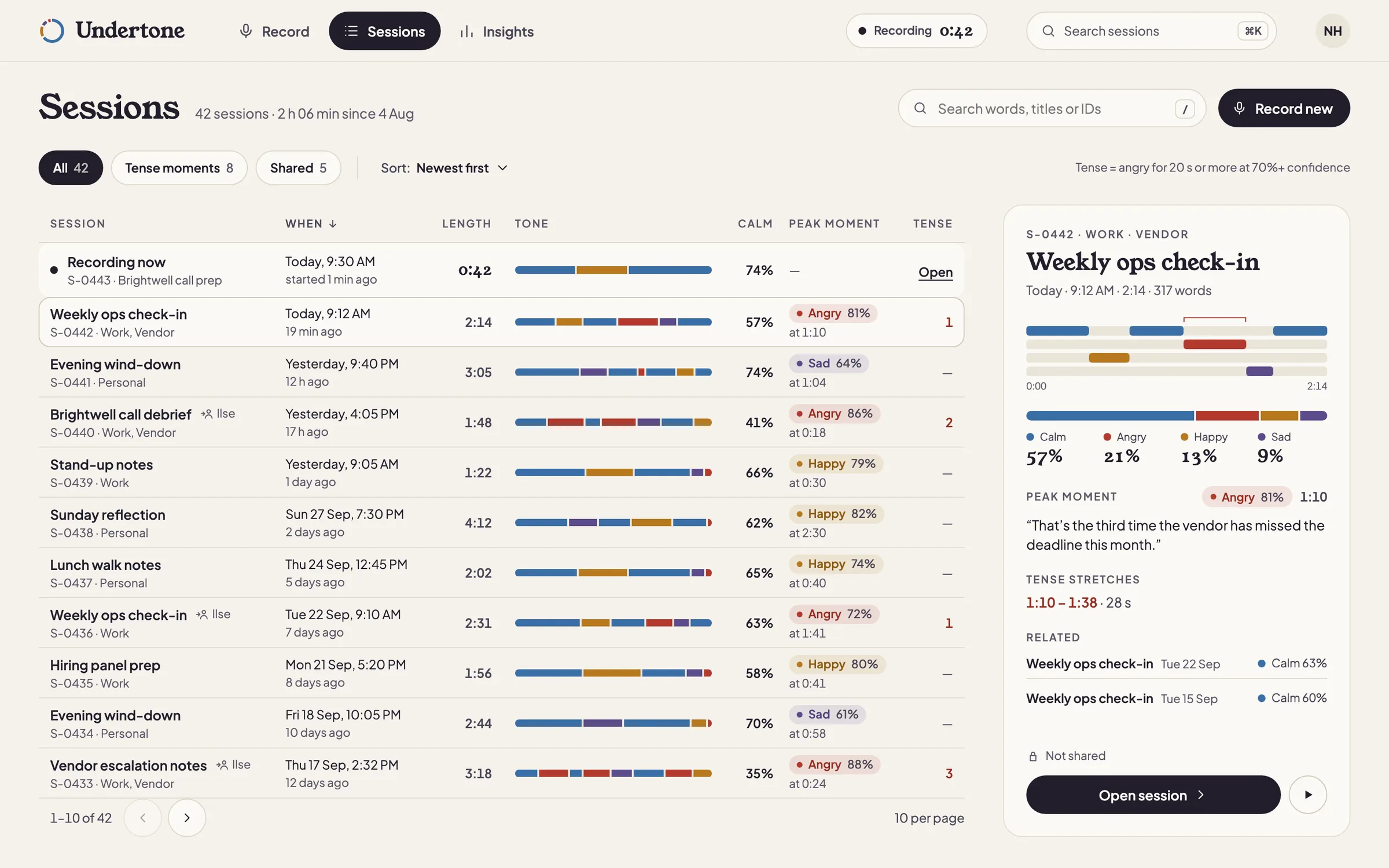Click the Happy 82% badge for Sunday reflection
The height and width of the screenshot is (868, 1389).
pyautogui.click(x=836, y=514)
